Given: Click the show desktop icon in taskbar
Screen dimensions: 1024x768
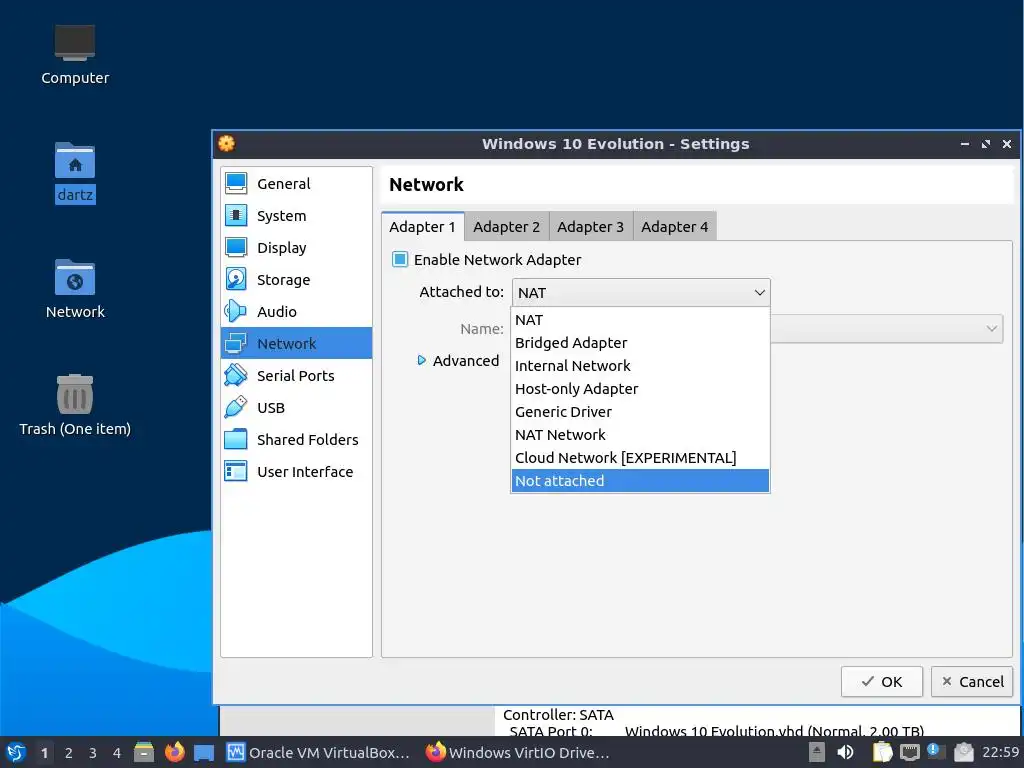Looking at the screenshot, I should pos(204,753).
